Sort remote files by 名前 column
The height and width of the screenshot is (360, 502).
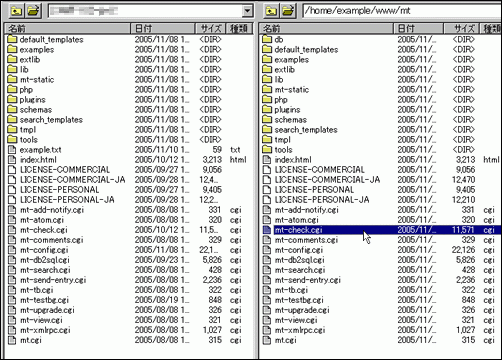327,29
